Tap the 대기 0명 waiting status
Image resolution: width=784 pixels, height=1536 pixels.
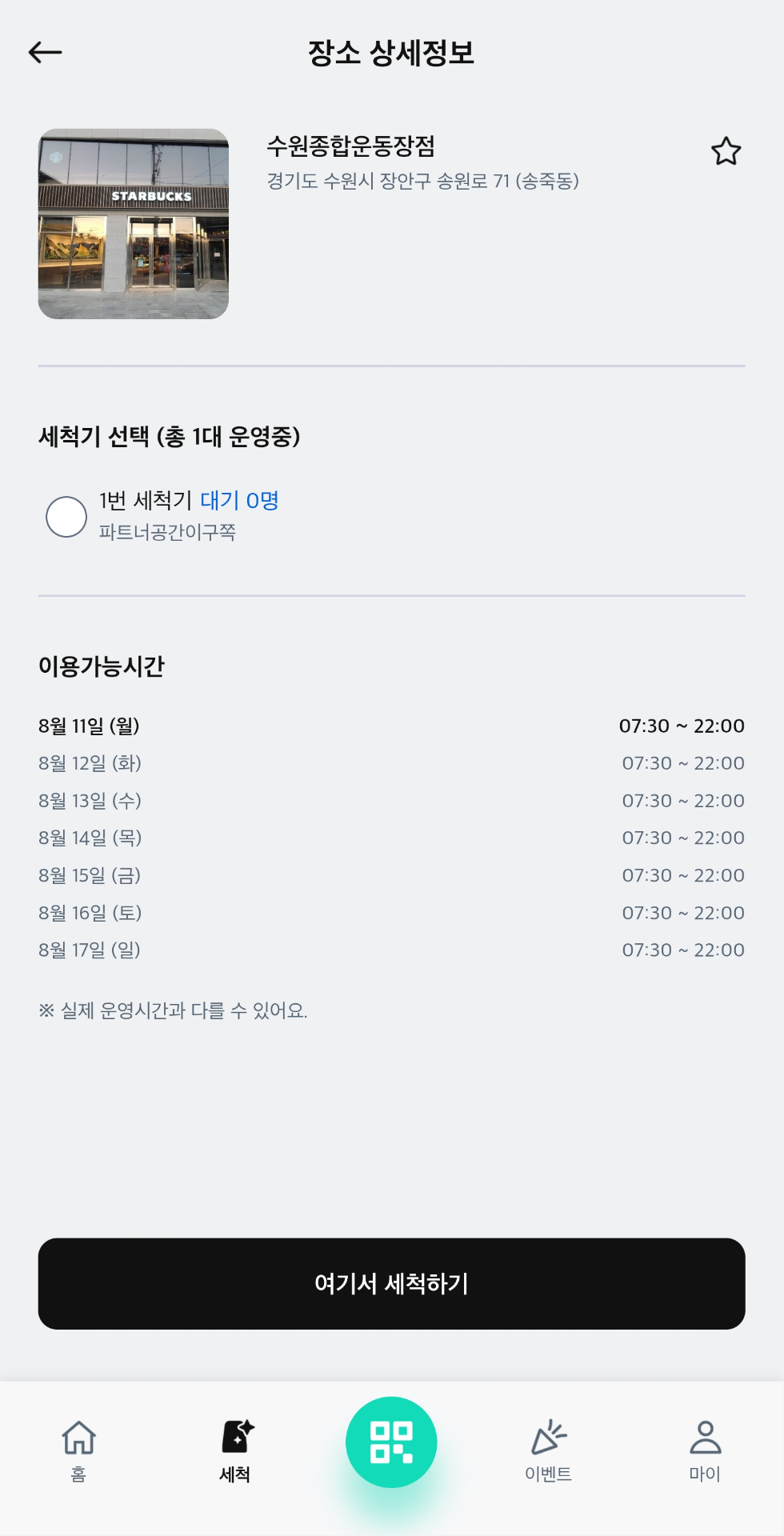pos(239,501)
